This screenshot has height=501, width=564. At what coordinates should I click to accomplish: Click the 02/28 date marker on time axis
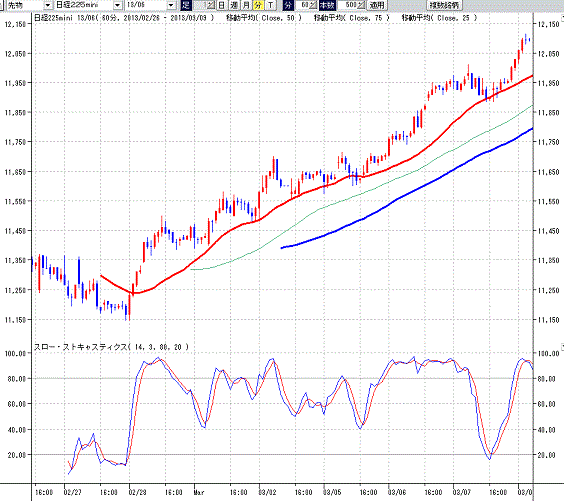point(138,492)
